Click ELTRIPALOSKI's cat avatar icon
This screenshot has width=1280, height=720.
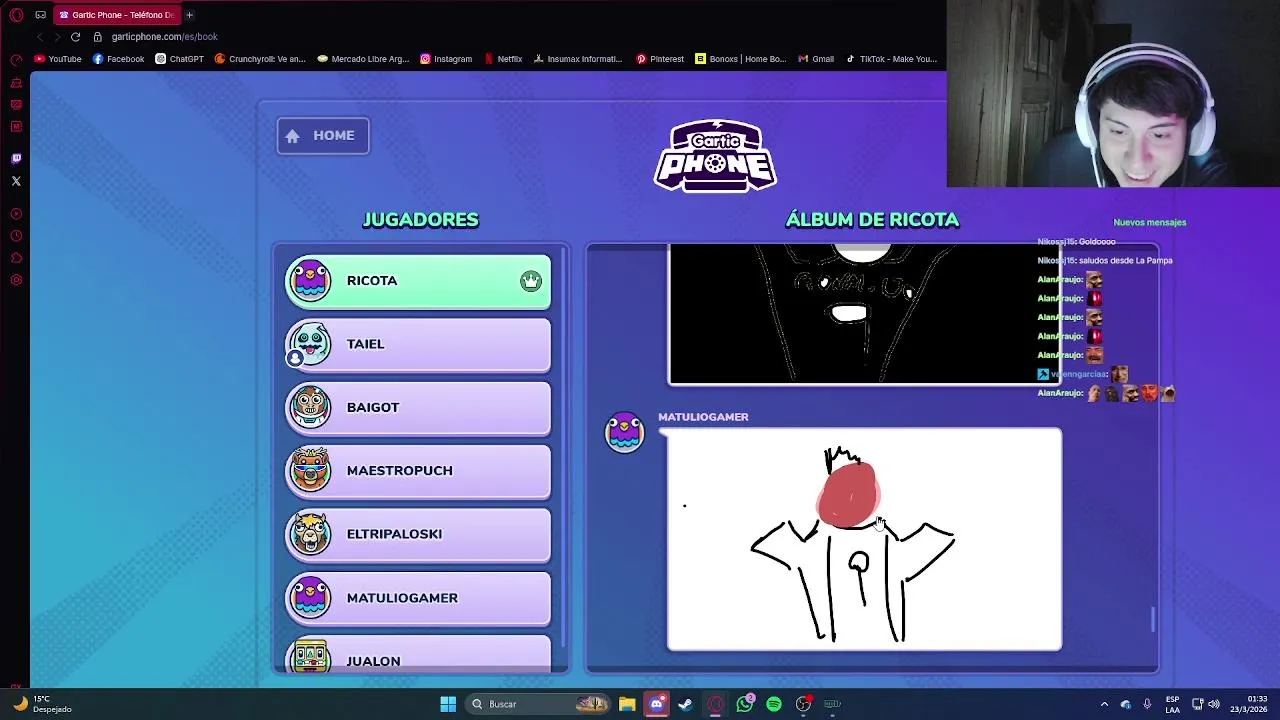point(310,534)
